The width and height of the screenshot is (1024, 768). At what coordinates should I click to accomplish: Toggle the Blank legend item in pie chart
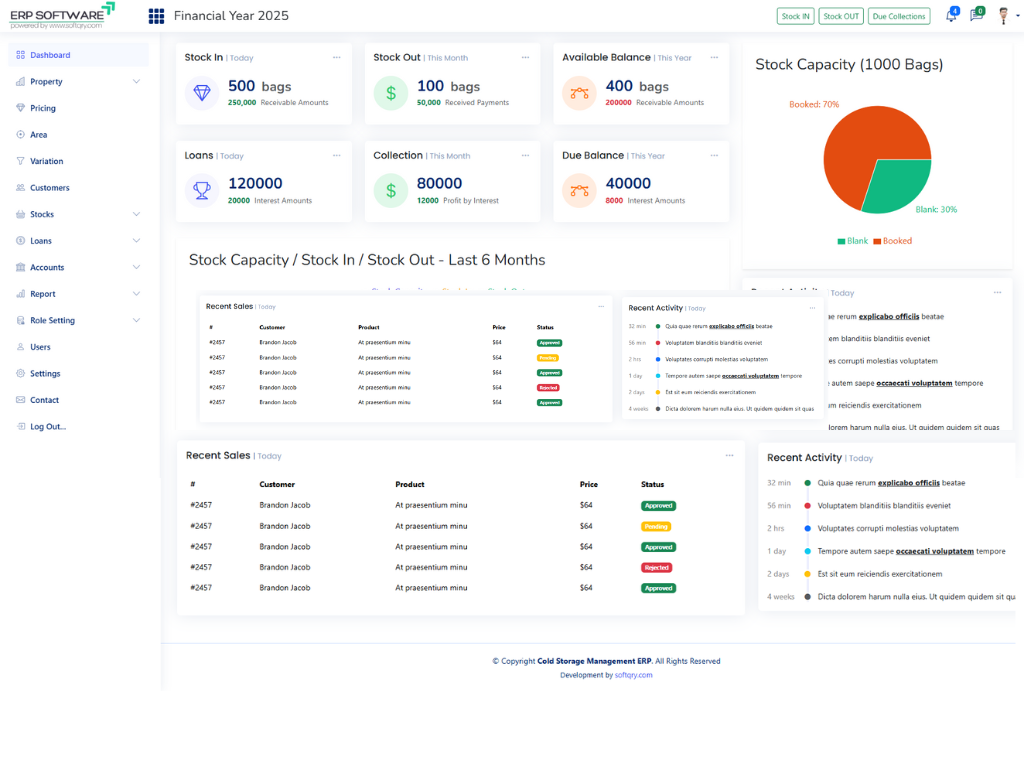click(x=852, y=241)
